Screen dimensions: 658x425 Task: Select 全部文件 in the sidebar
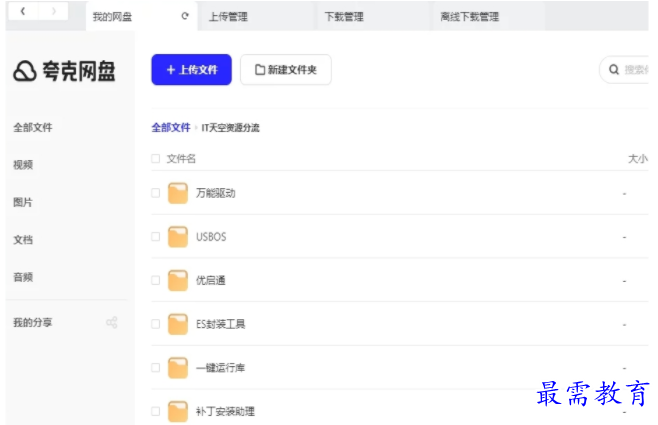pyautogui.click(x=33, y=127)
